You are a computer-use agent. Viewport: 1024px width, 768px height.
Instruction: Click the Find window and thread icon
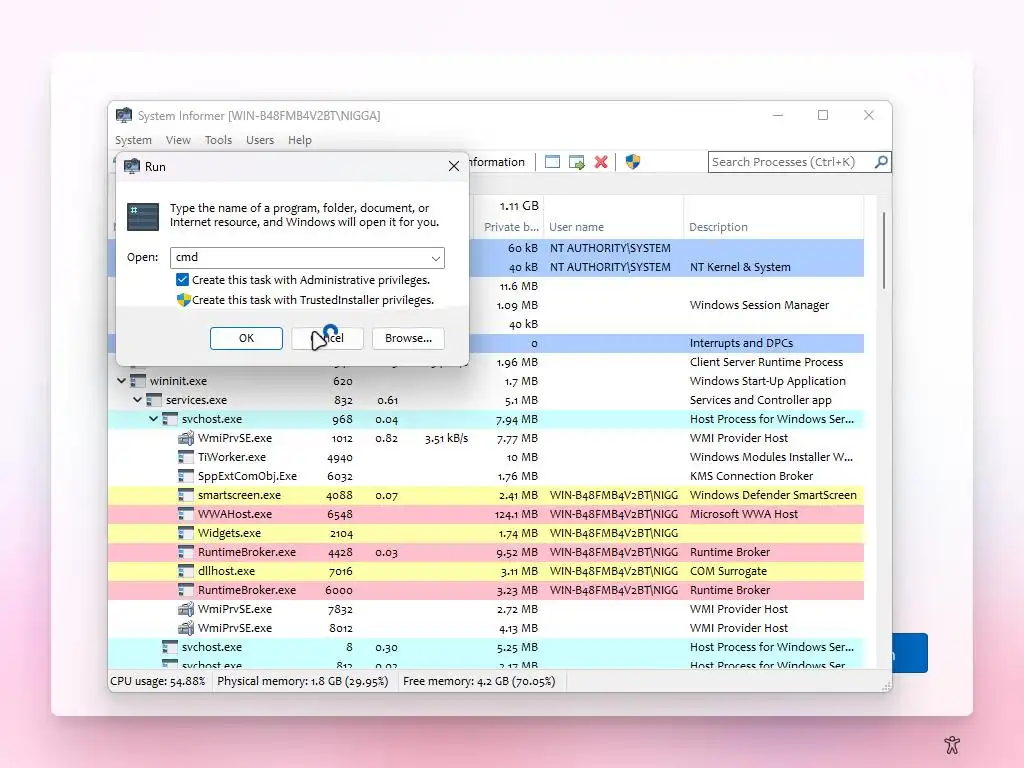(577, 162)
